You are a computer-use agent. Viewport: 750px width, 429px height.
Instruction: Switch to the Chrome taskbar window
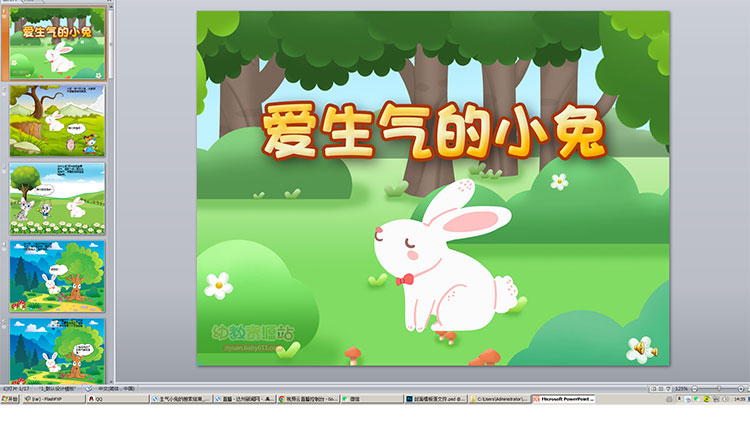(x=309, y=398)
